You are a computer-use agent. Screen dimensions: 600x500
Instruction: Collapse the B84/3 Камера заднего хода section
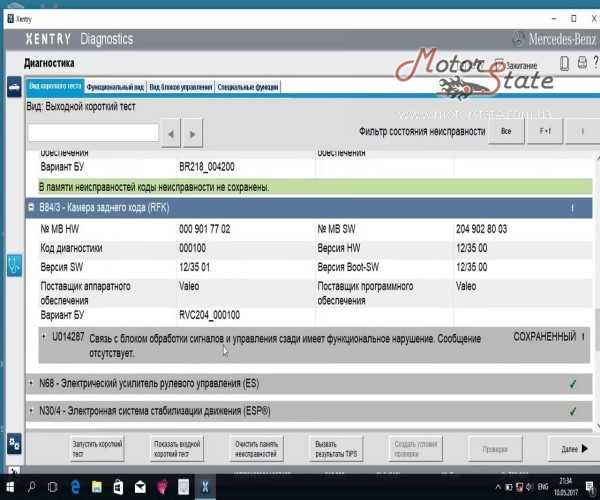[x=31, y=208]
